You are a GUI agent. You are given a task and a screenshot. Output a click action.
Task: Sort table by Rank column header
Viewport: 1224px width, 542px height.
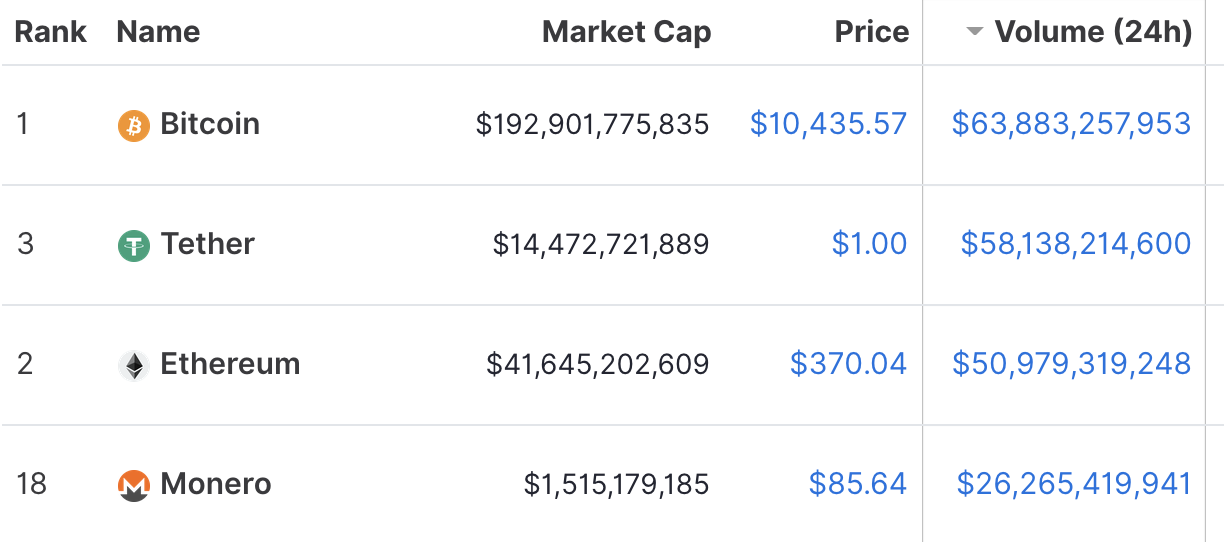click(x=51, y=32)
